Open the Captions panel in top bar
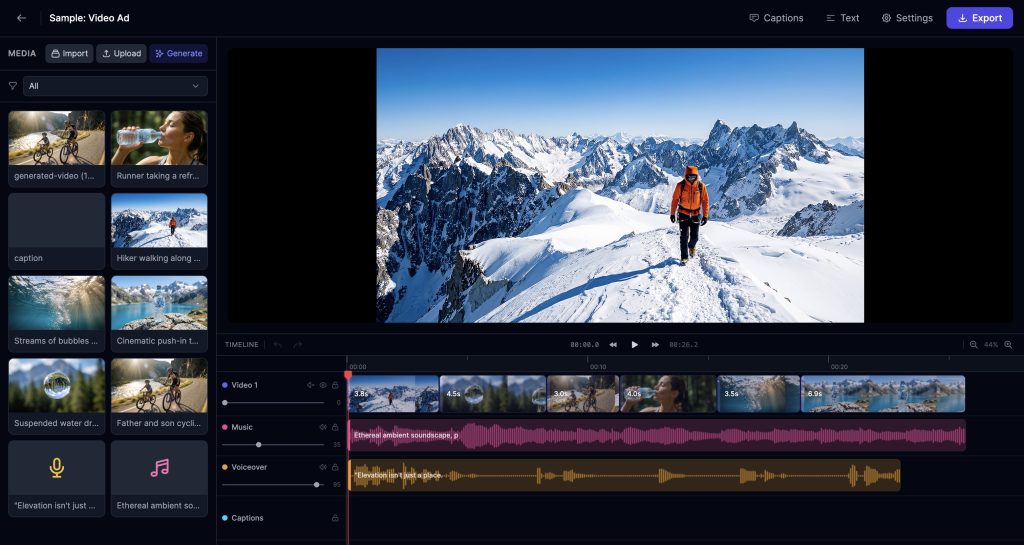 coord(776,18)
